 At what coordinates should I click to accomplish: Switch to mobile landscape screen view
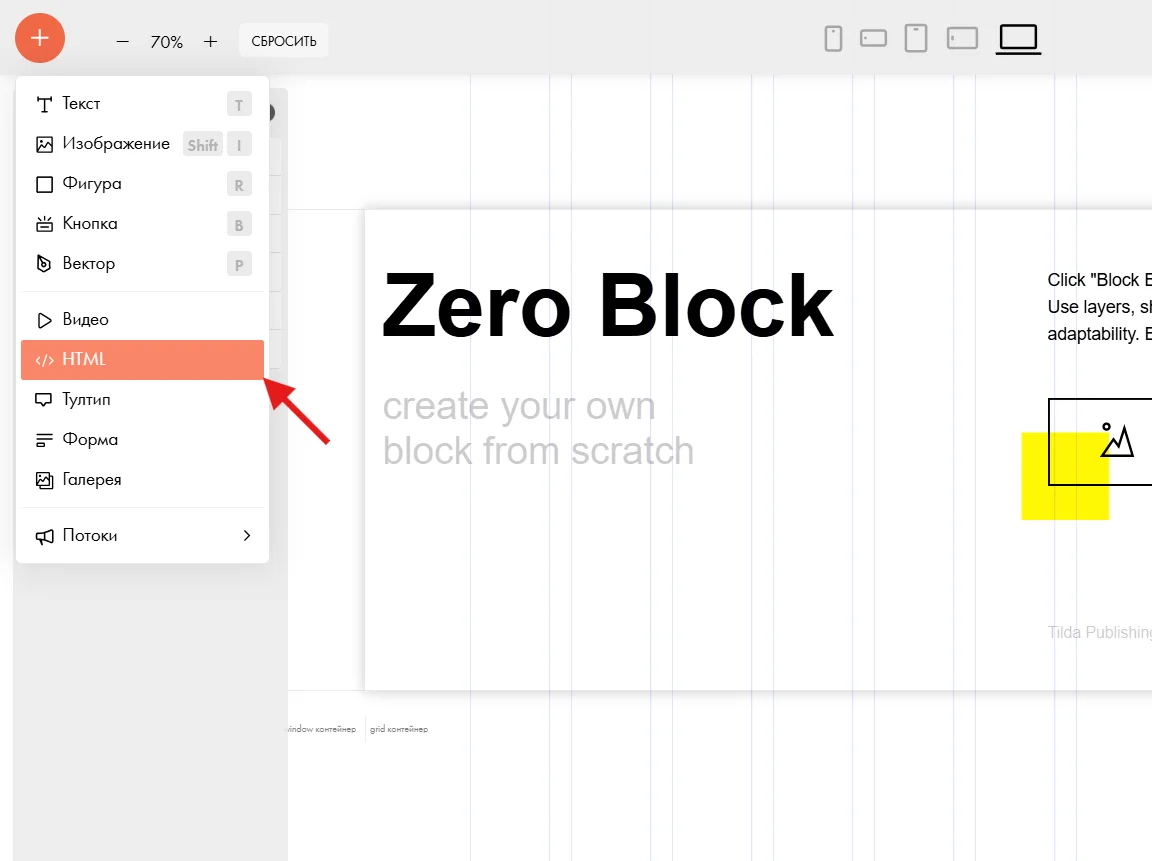click(874, 38)
